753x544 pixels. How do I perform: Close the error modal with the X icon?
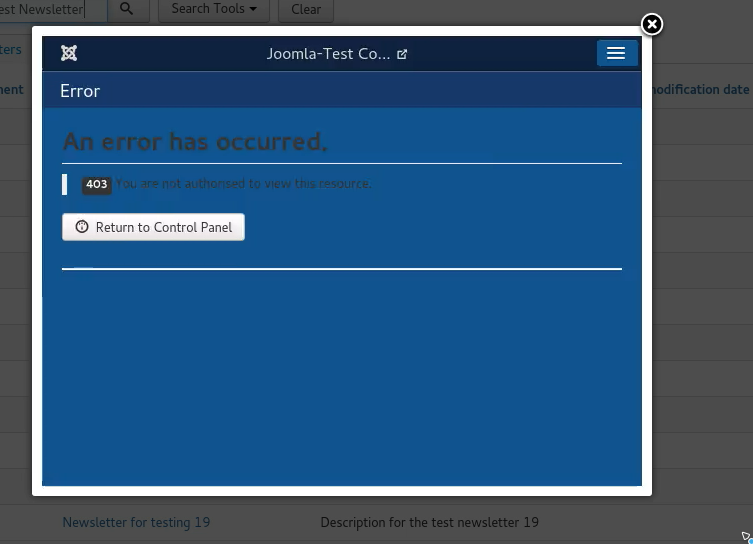point(651,24)
